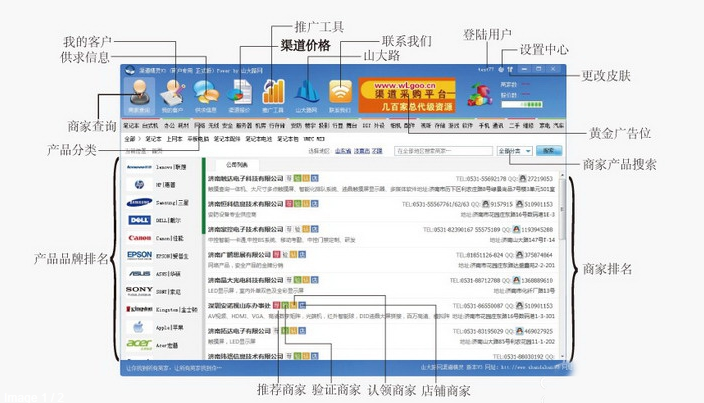
Task: Select the 笔记本电池 subcategory
Action: 259,139
